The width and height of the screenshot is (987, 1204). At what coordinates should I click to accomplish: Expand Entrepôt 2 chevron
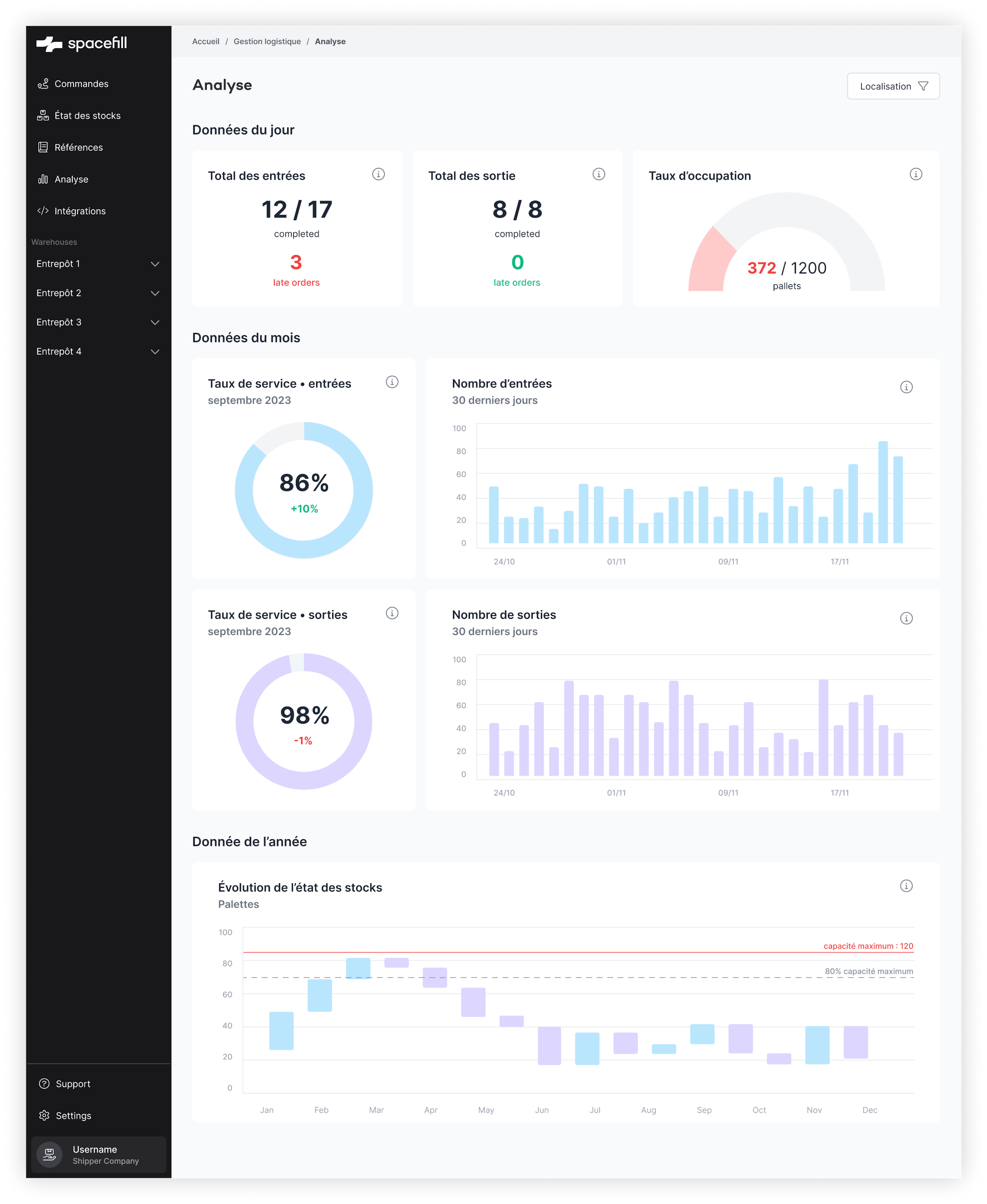155,293
